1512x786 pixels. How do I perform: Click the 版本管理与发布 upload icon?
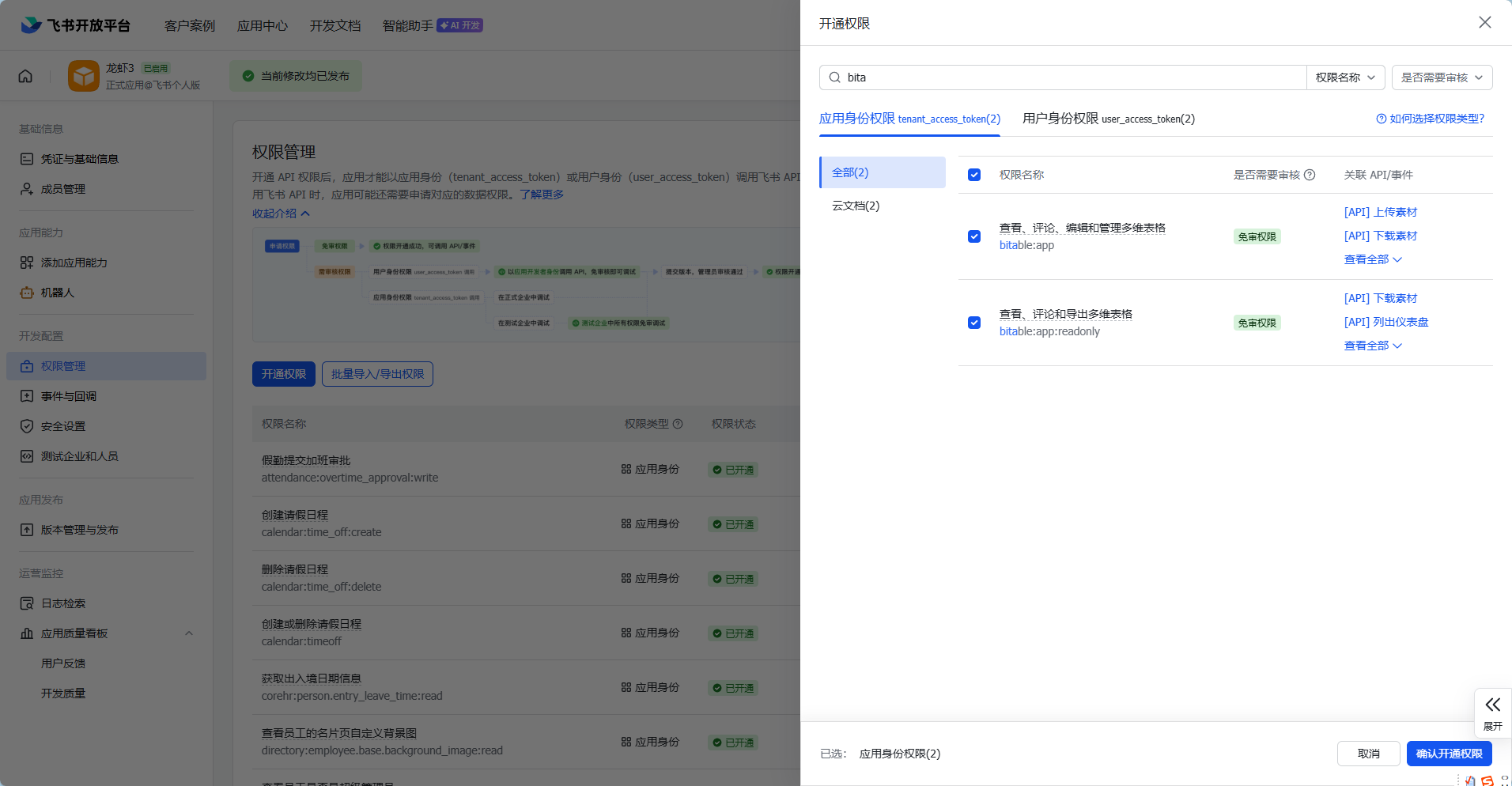pyautogui.click(x=27, y=530)
